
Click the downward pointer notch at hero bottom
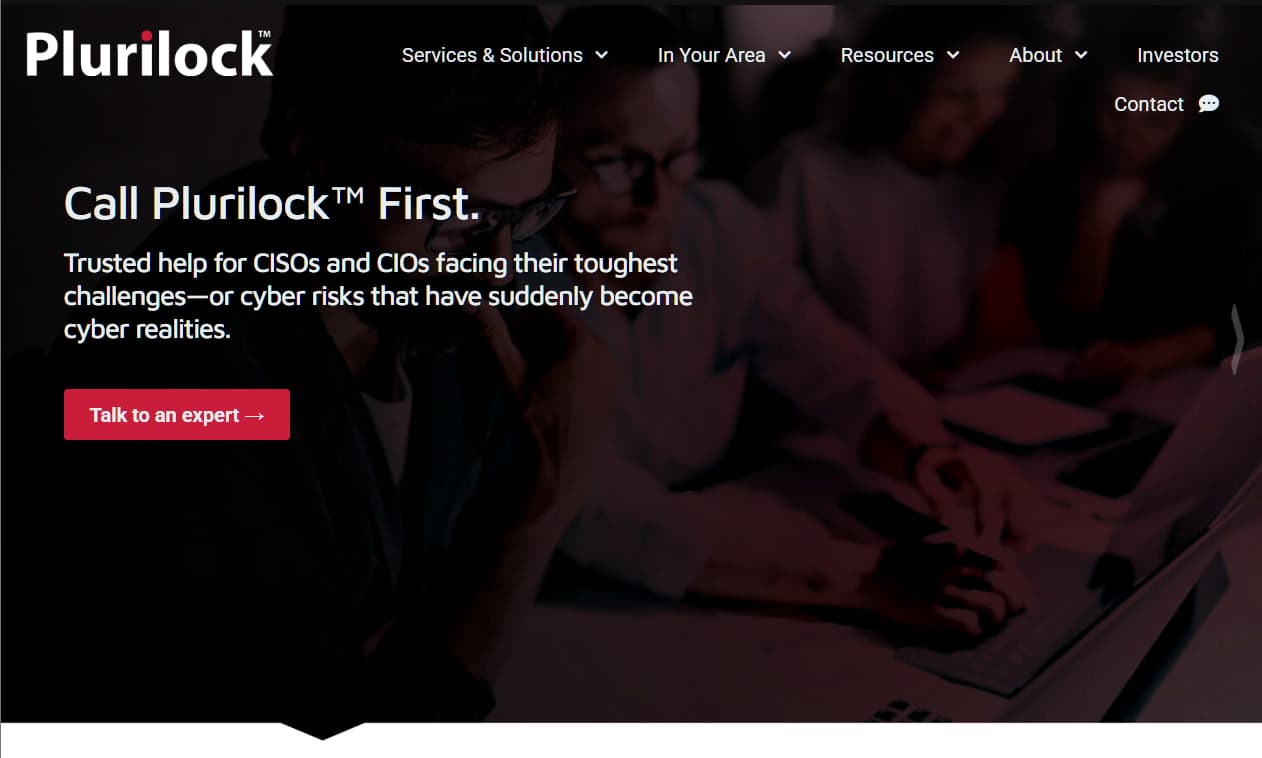tap(322, 730)
